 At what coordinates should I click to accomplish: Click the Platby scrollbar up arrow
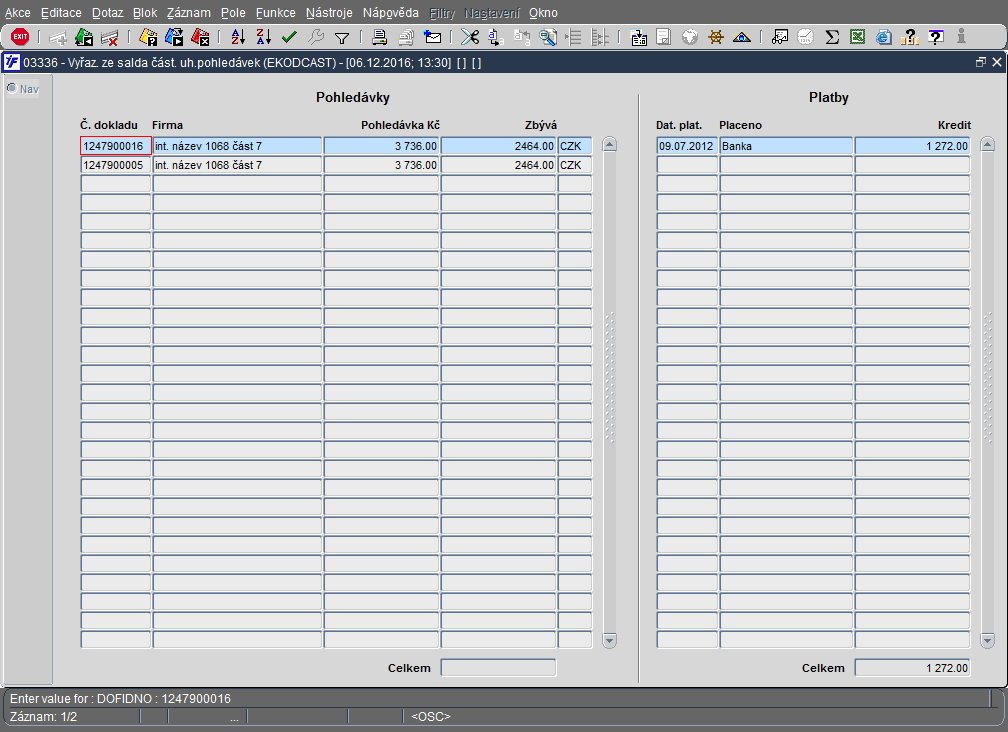pos(987,145)
